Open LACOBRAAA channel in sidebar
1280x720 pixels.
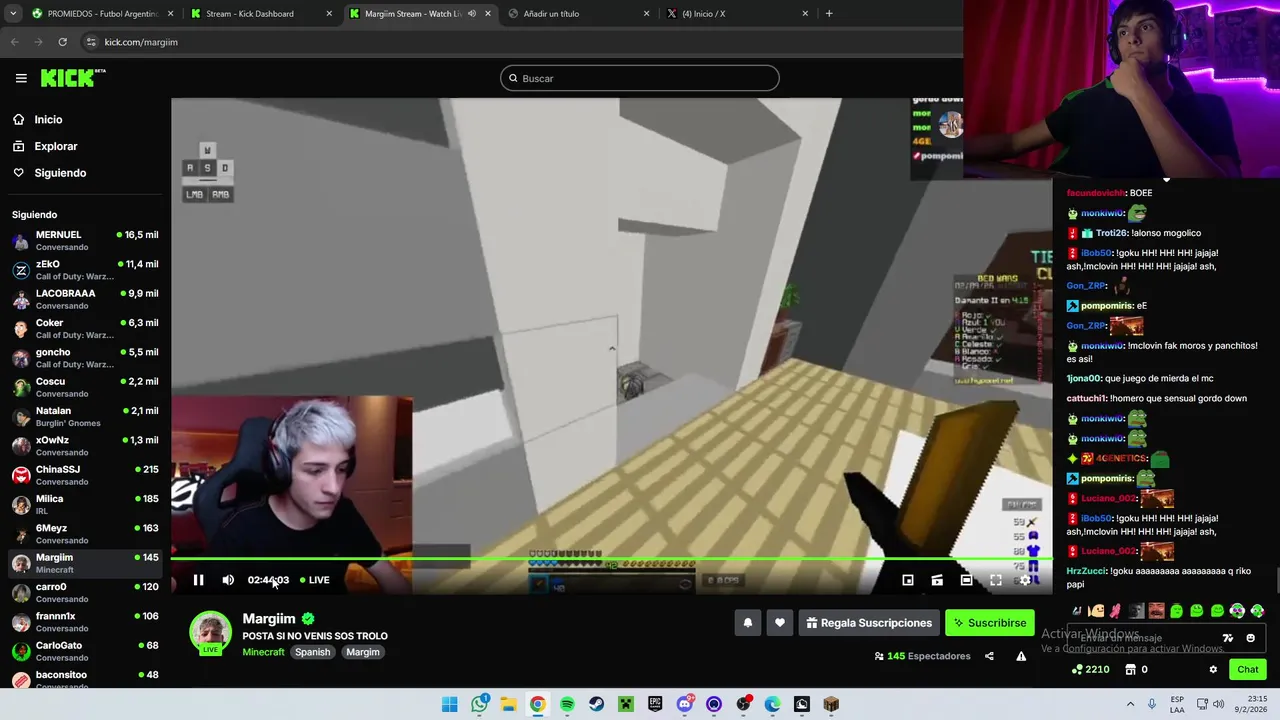point(85,299)
